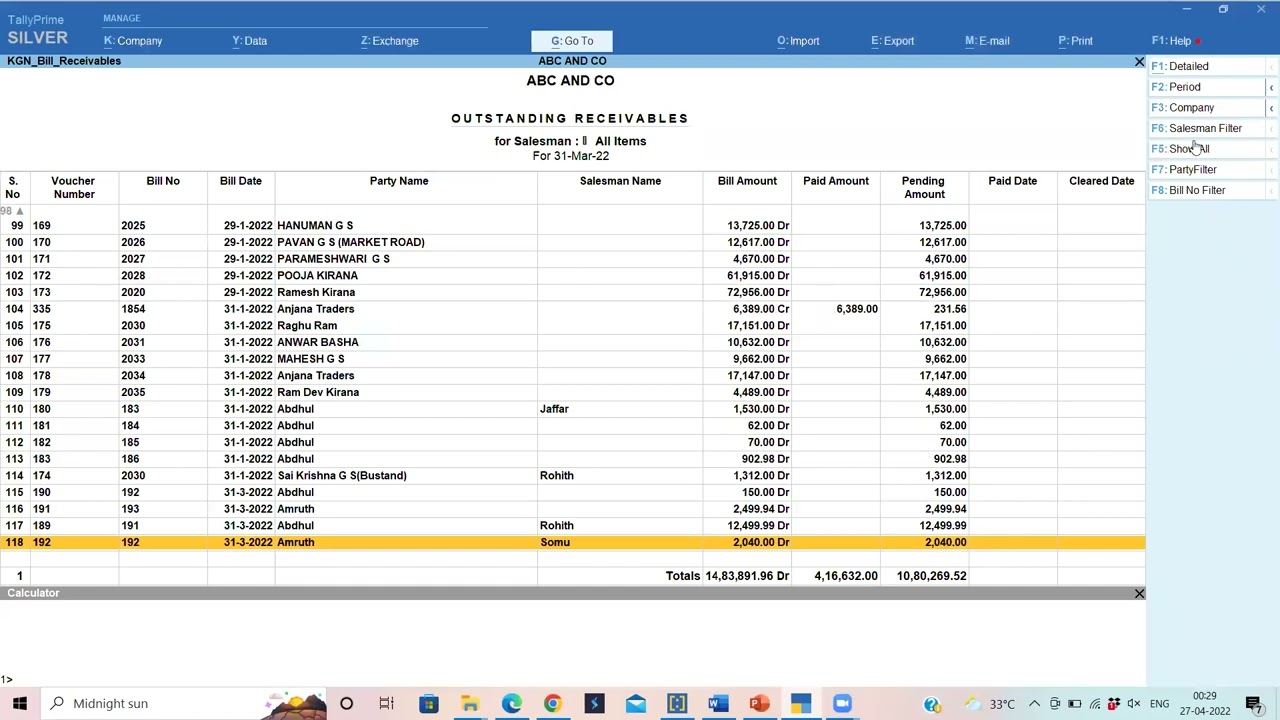Open File Explorer from taskbar
Viewport: 1280px width, 720px height.
pyautogui.click(x=470, y=703)
